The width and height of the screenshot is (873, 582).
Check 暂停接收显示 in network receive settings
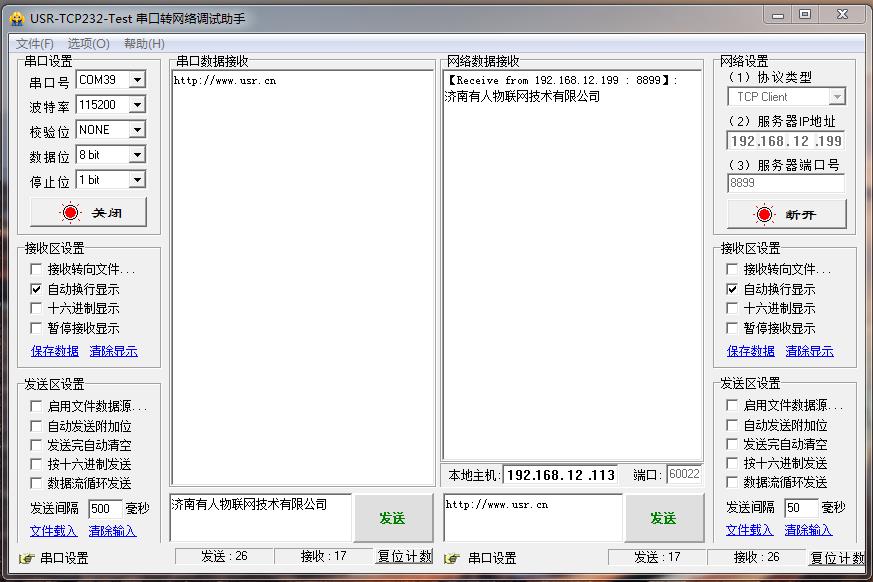[x=733, y=328]
